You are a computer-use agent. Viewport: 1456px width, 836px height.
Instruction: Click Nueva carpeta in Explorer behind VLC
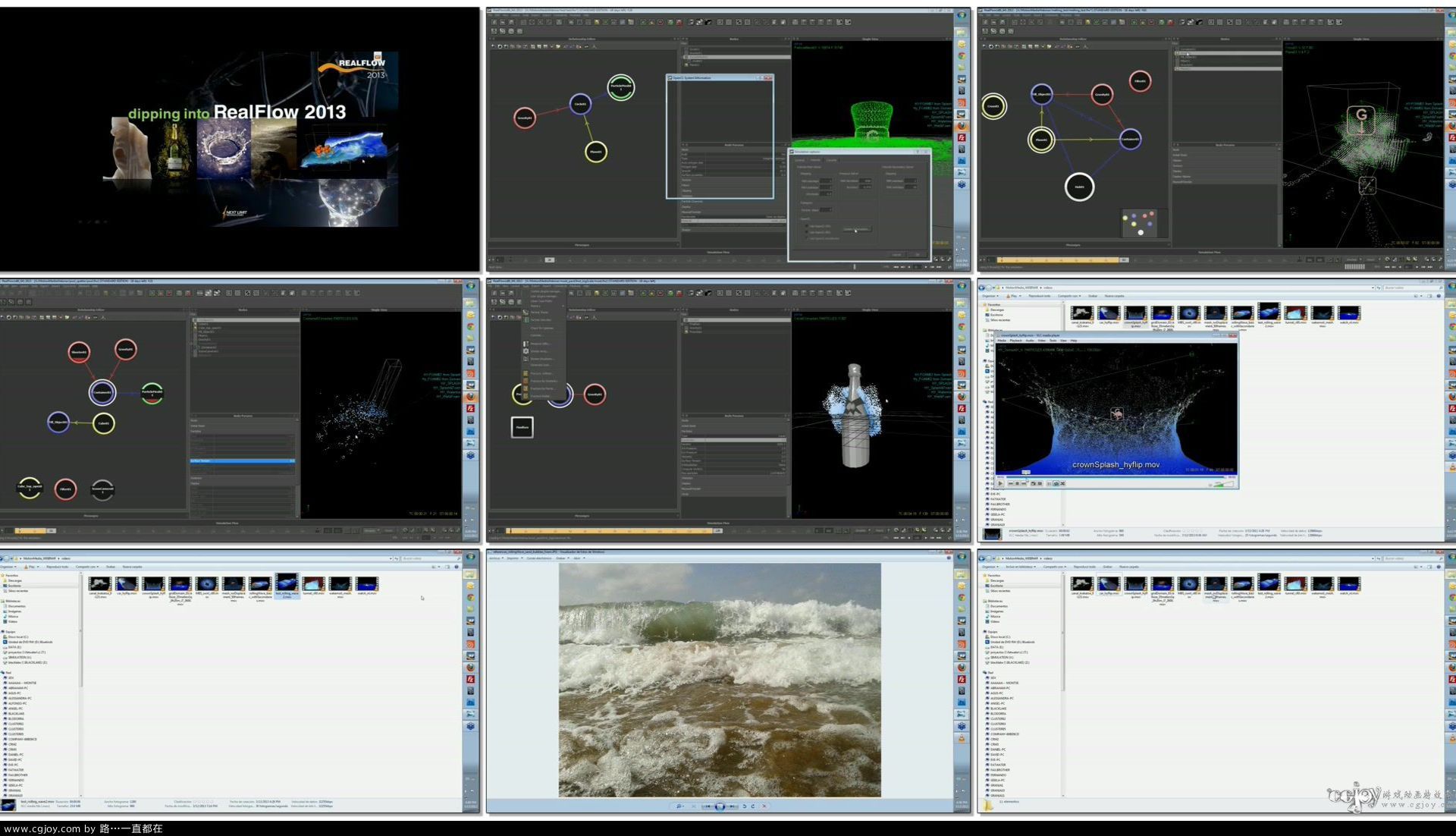1114,296
